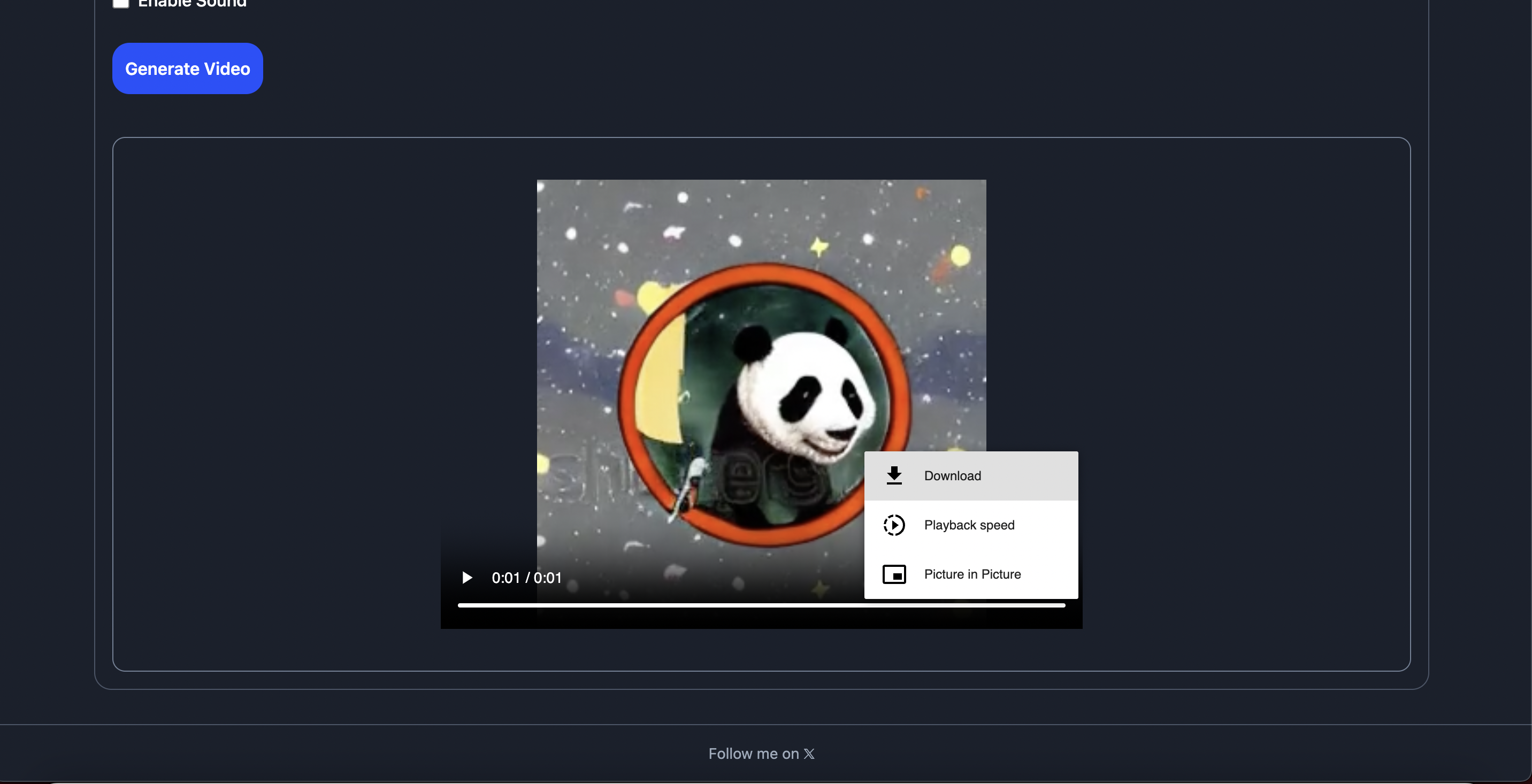
Task: Click the large yellow dot near video's right edge
Action: [960, 256]
